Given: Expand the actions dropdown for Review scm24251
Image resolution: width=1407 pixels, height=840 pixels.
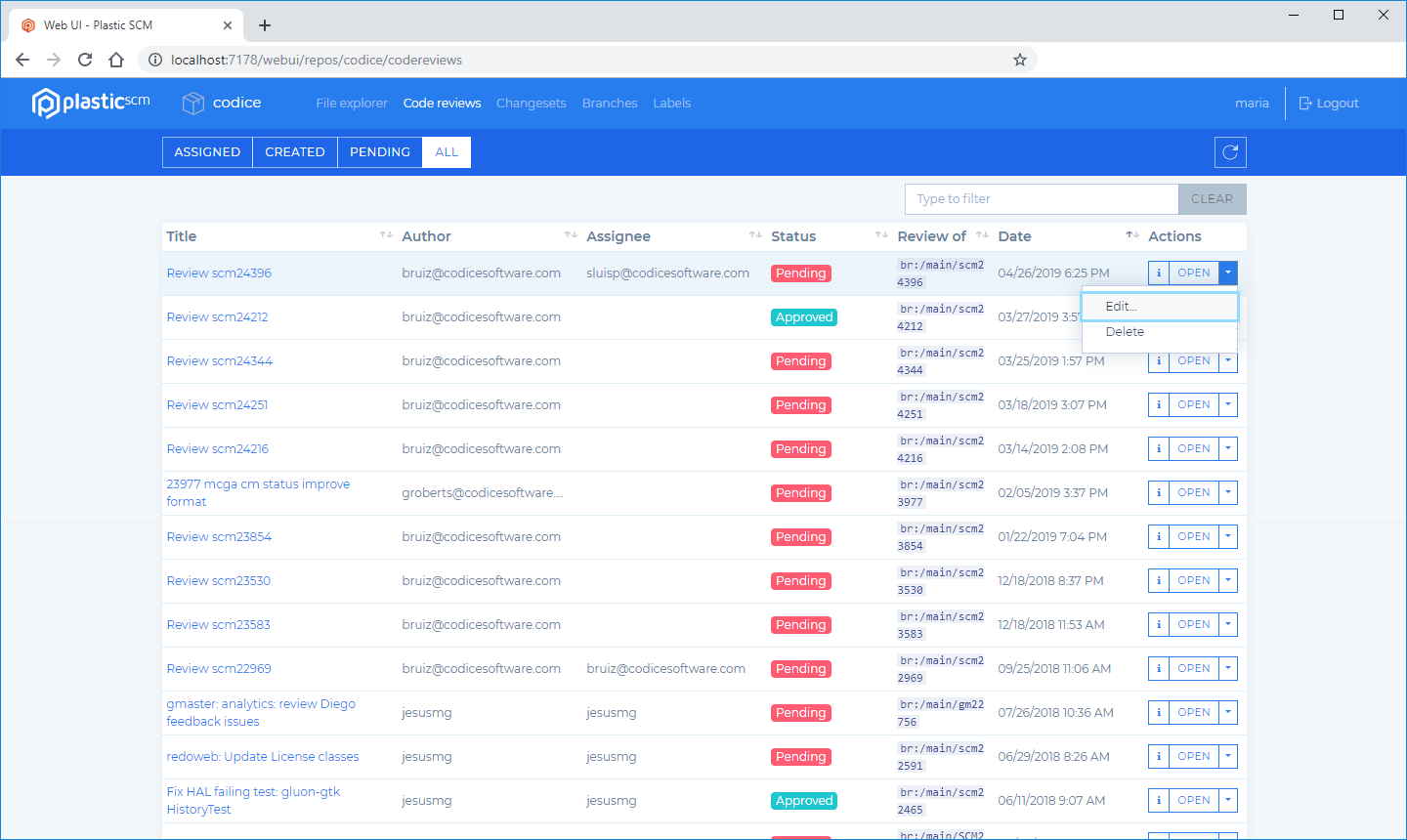Looking at the screenshot, I should point(1228,405).
